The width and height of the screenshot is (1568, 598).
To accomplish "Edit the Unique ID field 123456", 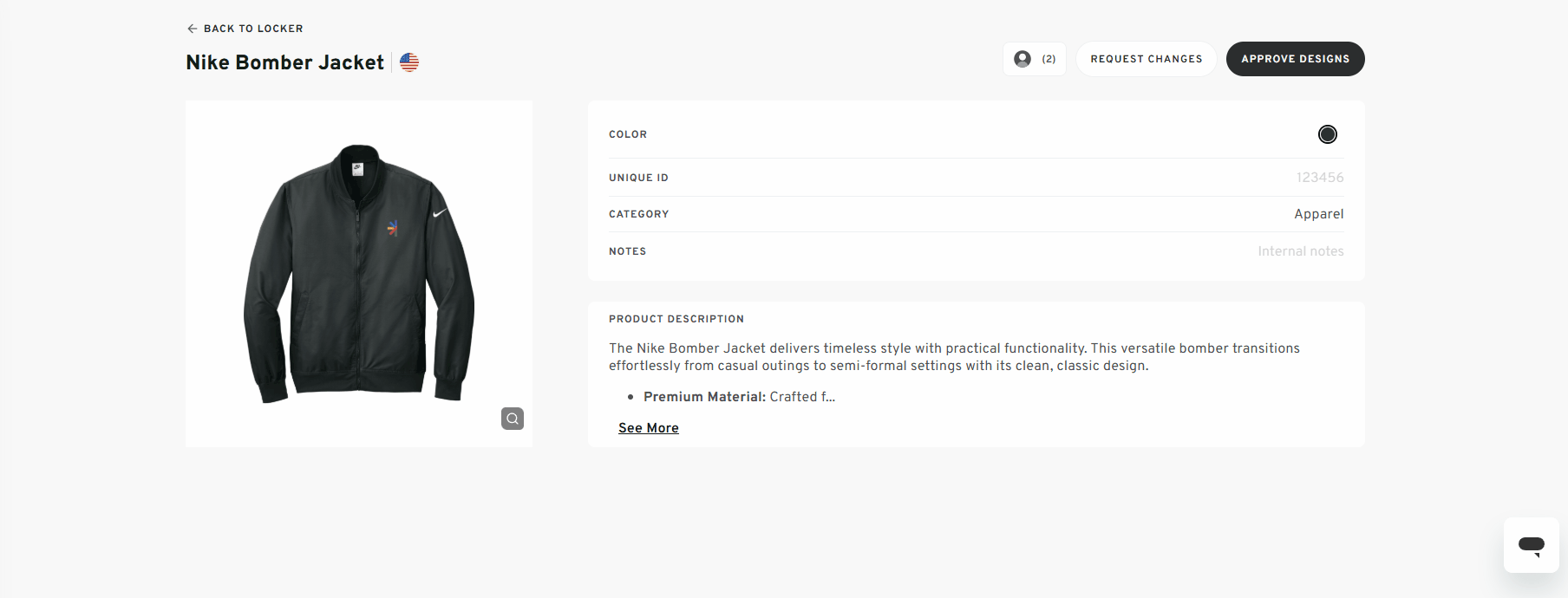I will click(1320, 178).
